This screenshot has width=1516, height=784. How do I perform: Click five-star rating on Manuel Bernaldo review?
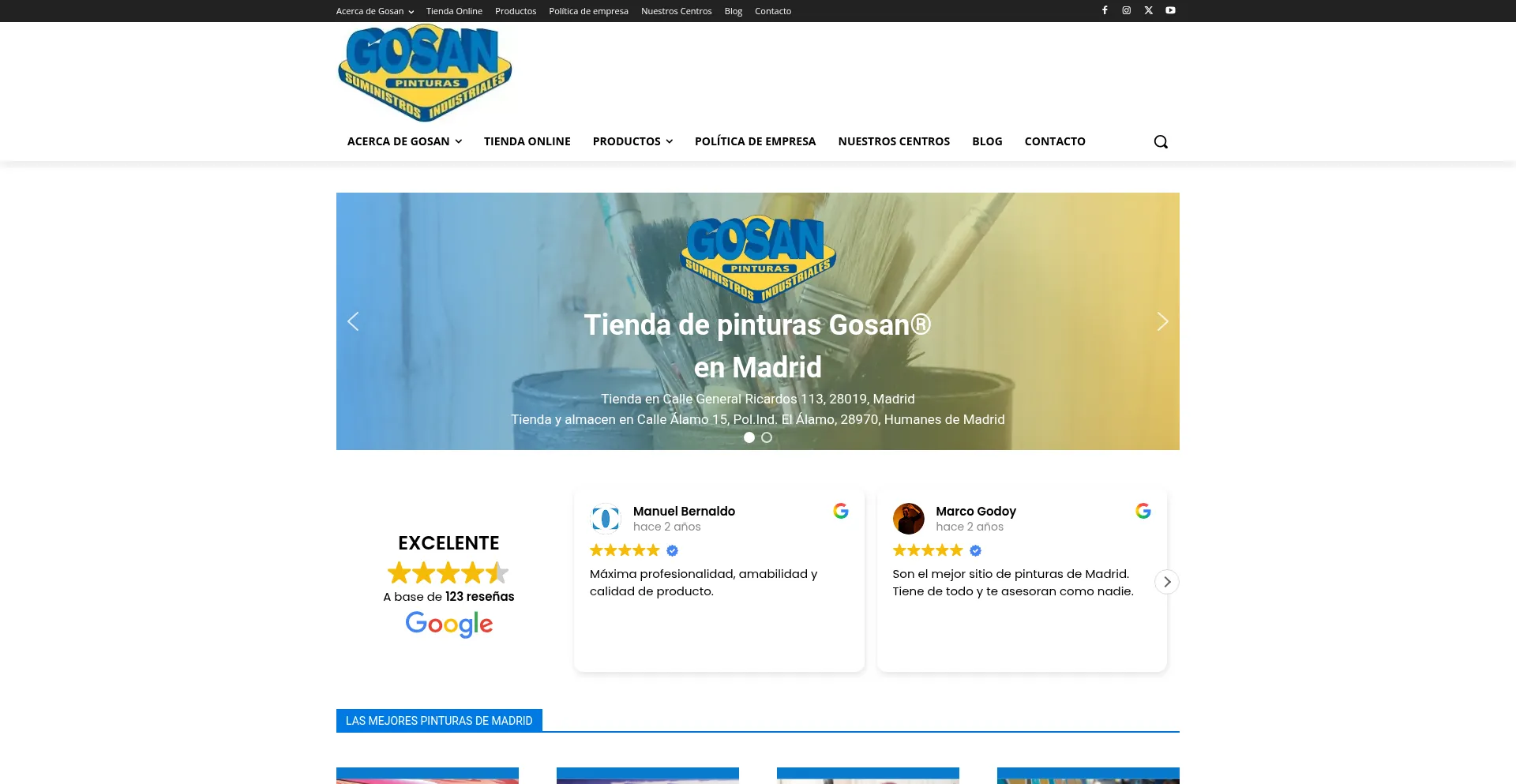point(625,550)
